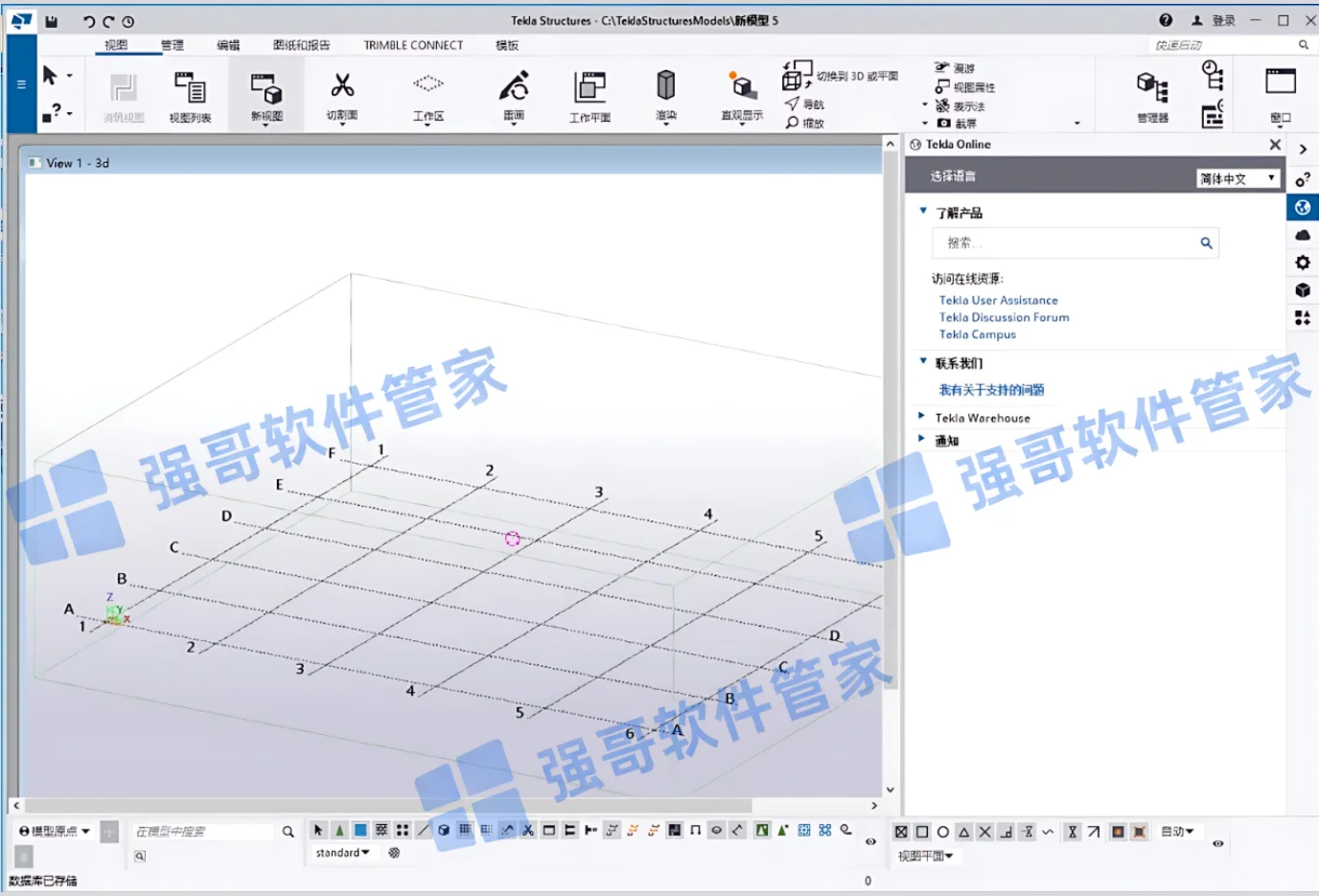1319x896 pixels.
Task: Toggle the eye icon right of 自动 dropdown
Action: click(1217, 843)
